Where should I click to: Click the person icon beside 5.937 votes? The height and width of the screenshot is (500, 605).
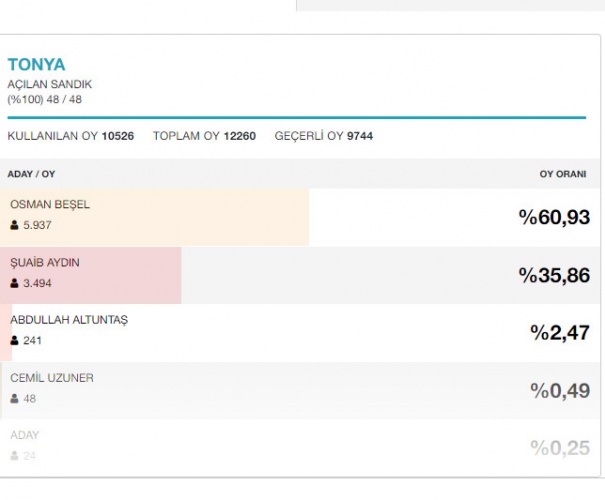(14, 226)
